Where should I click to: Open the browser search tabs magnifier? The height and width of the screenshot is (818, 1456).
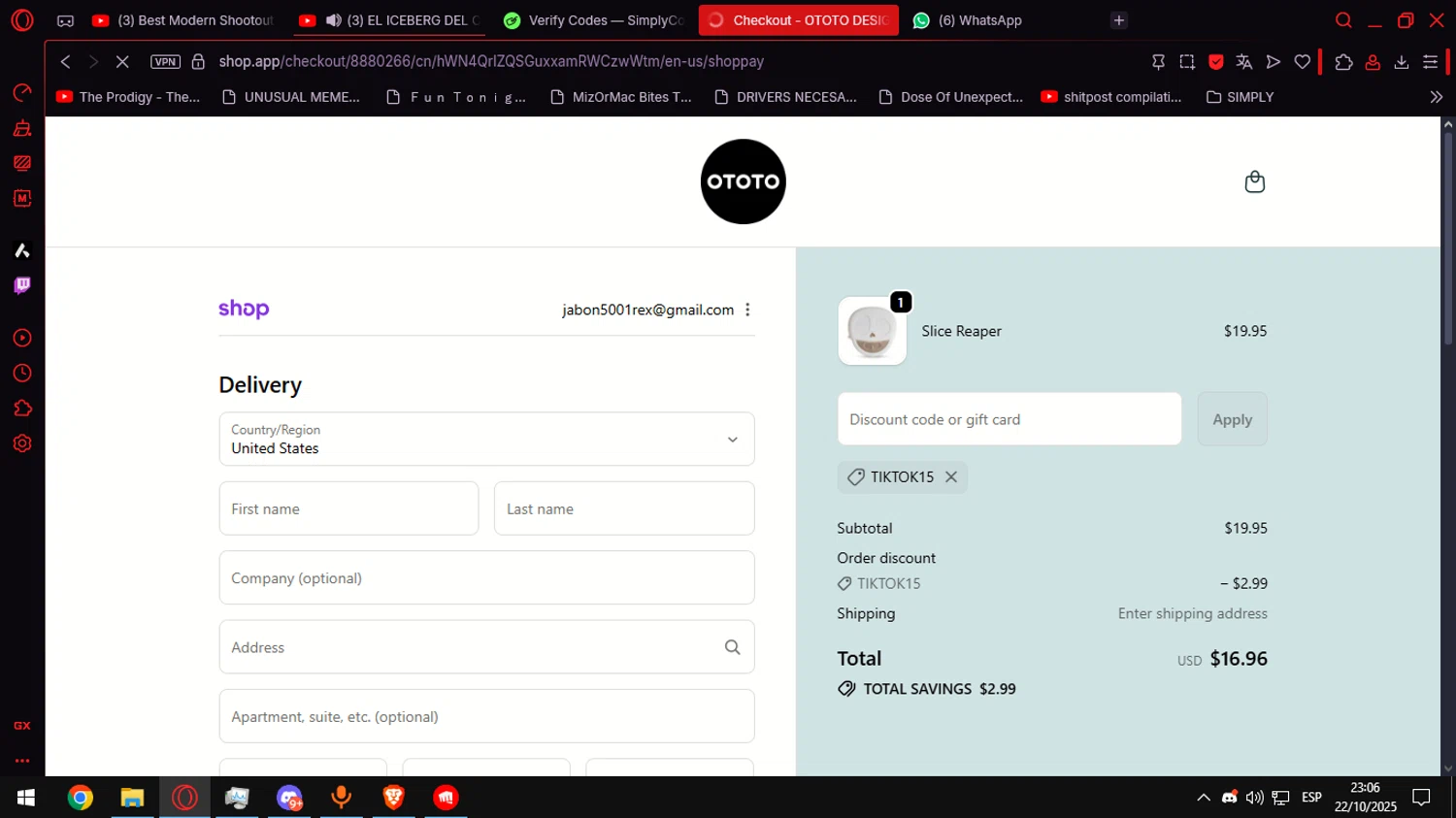[1343, 20]
